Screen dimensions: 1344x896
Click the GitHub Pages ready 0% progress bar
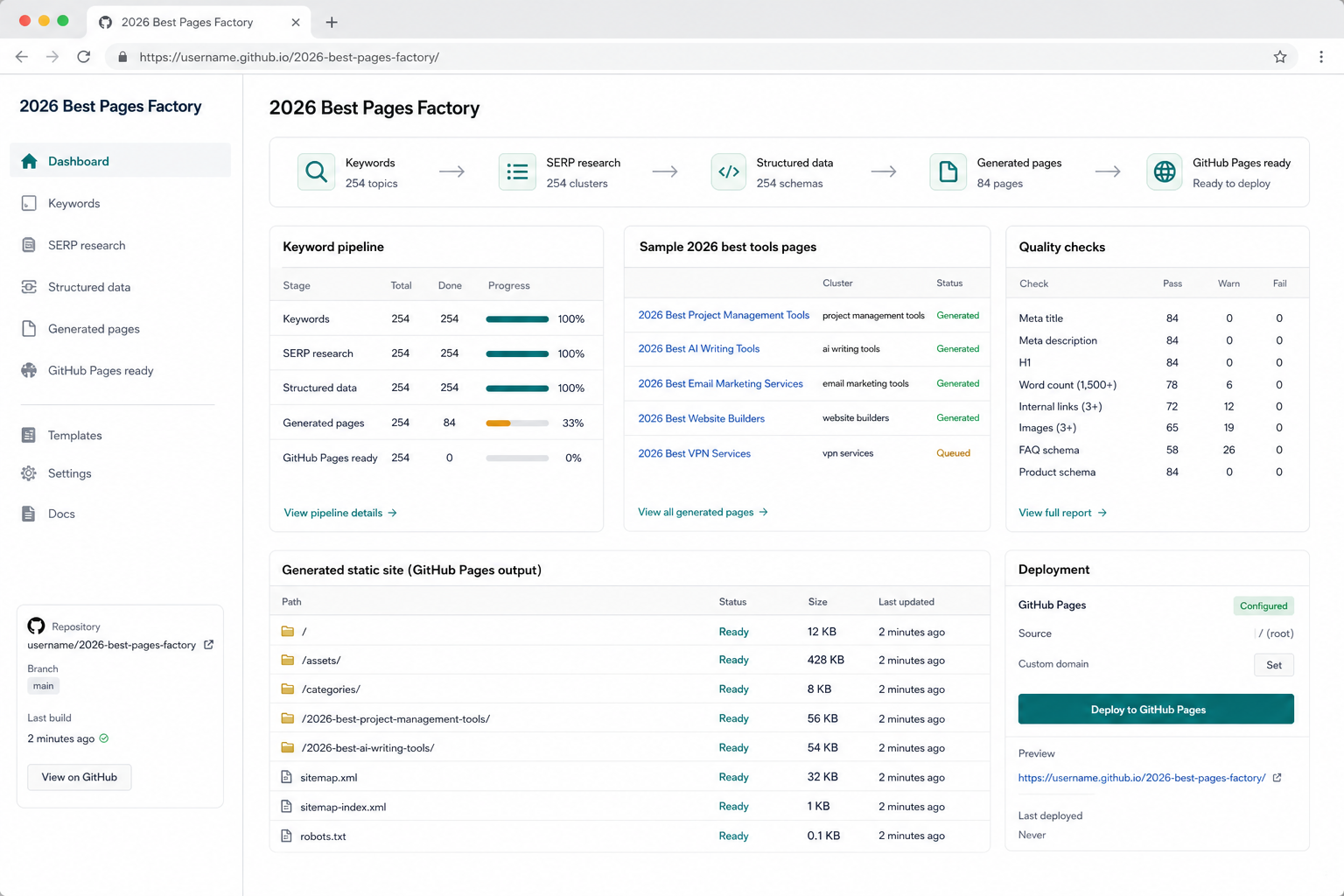click(517, 458)
